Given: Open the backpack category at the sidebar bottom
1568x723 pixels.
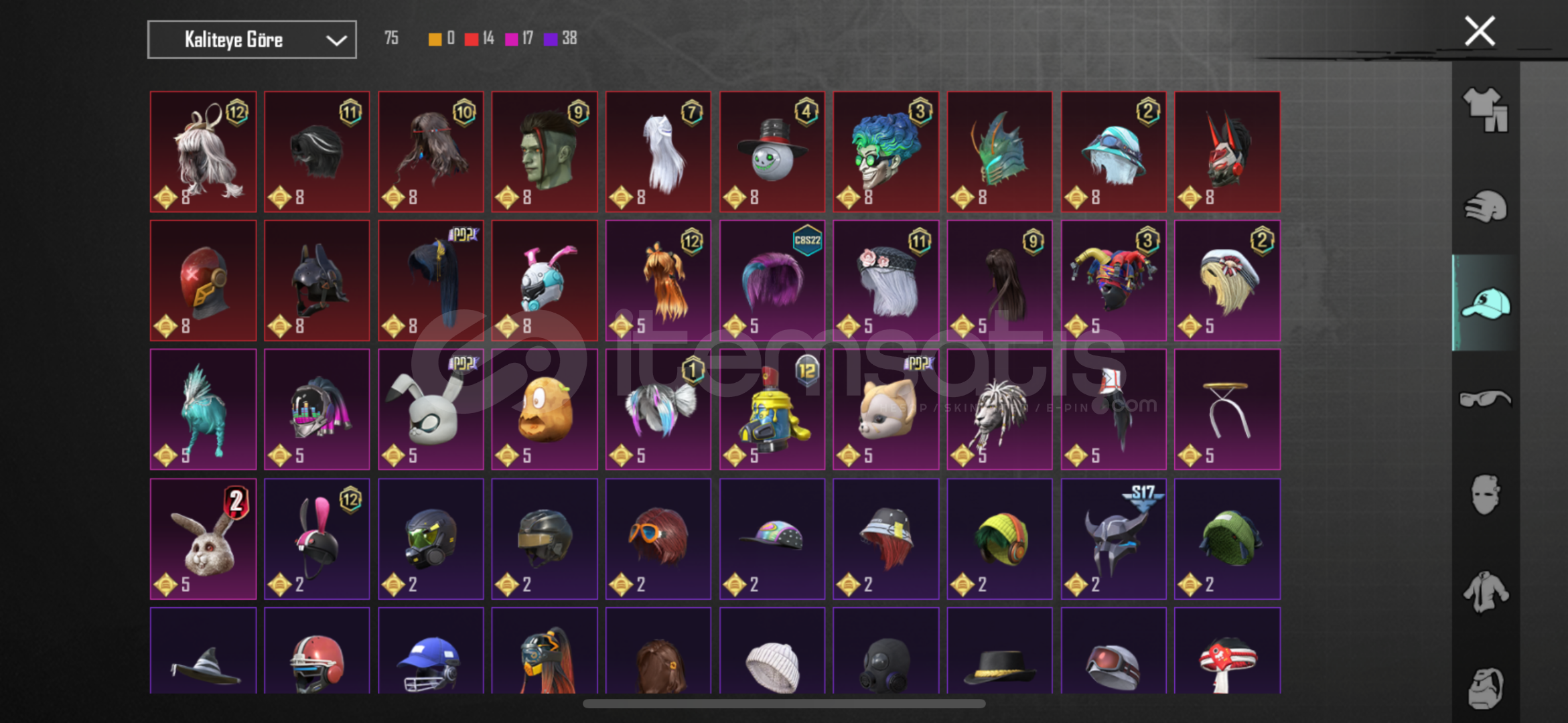Looking at the screenshot, I should point(1486,687).
